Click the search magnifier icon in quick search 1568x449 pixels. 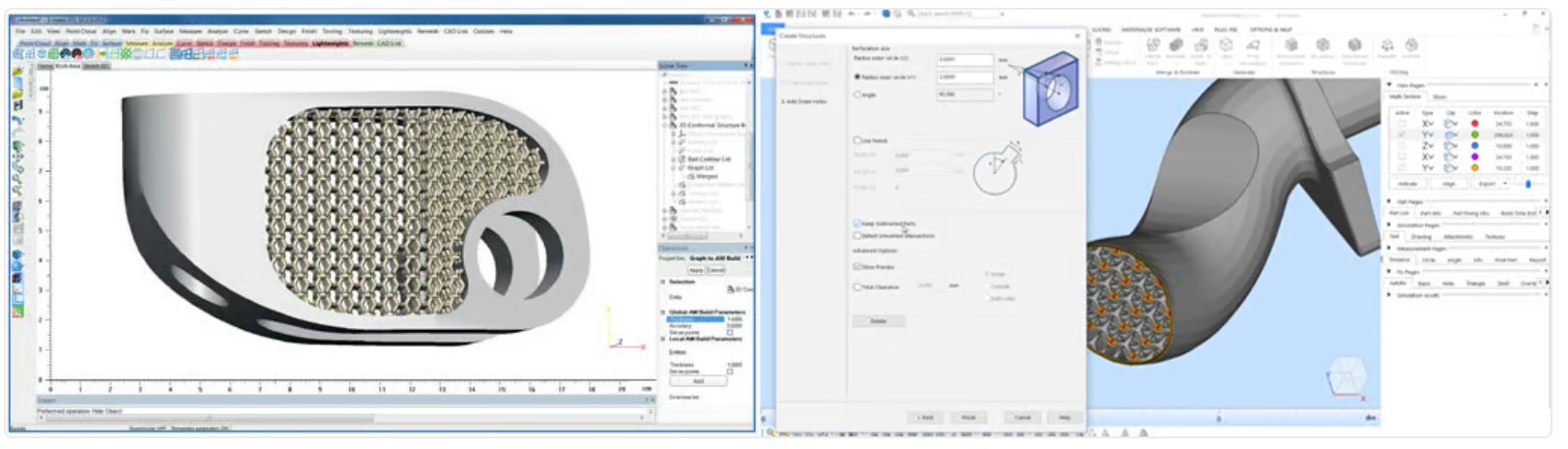[x=912, y=14]
